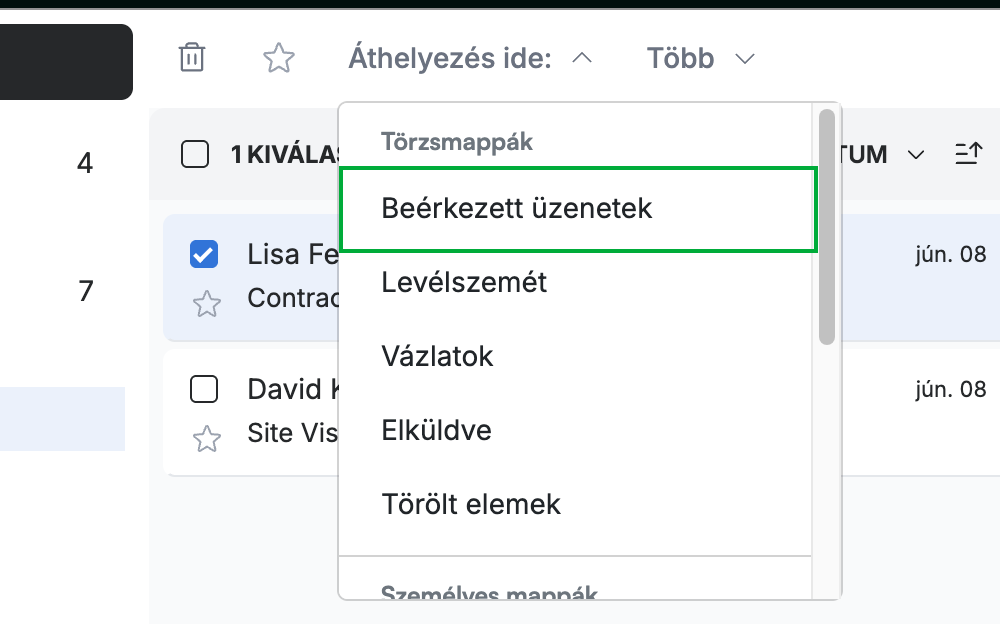Image resolution: width=1000 pixels, height=624 pixels.
Task: Star the selected message via toolbar star
Action: point(279,58)
